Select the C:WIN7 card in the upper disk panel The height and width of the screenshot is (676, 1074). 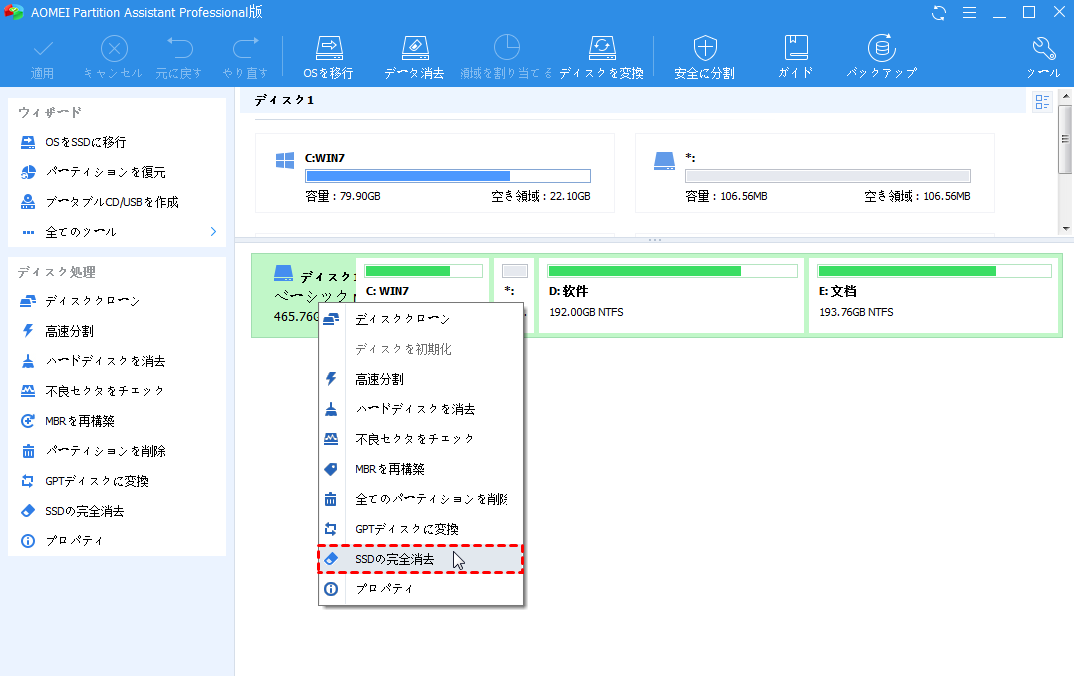[435, 173]
